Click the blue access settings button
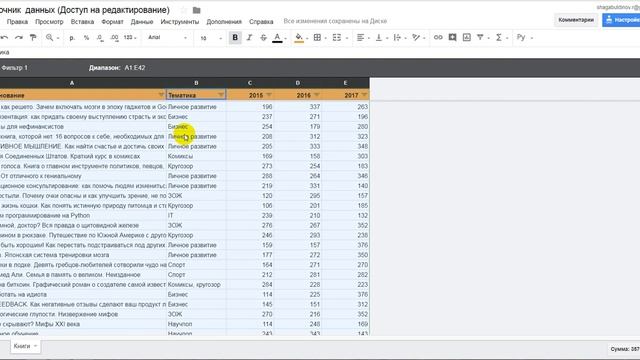This screenshot has width=640, height=360. (621, 20)
